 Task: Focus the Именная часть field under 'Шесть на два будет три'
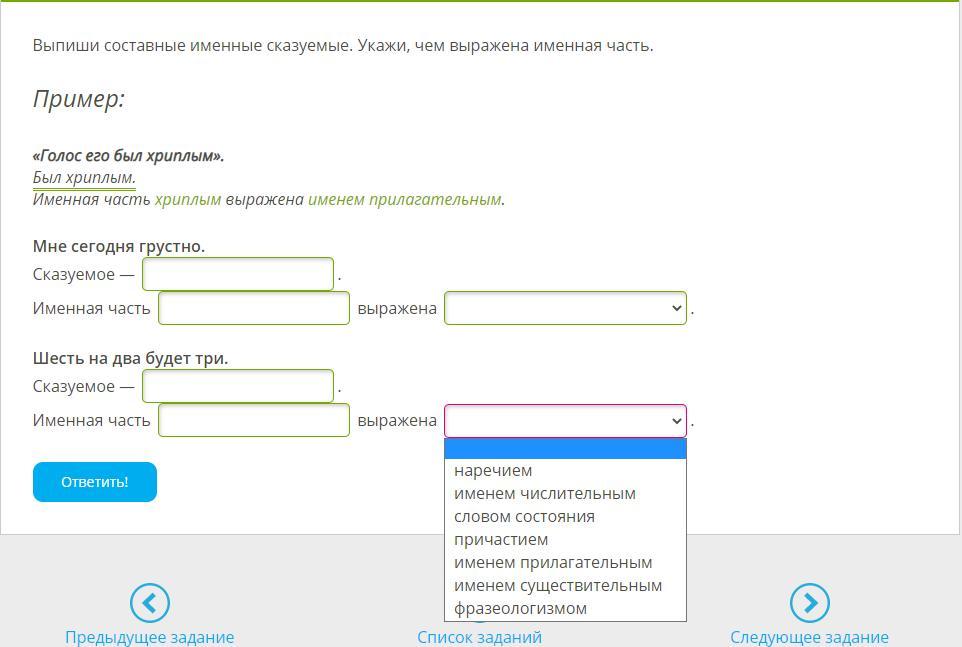(254, 420)
